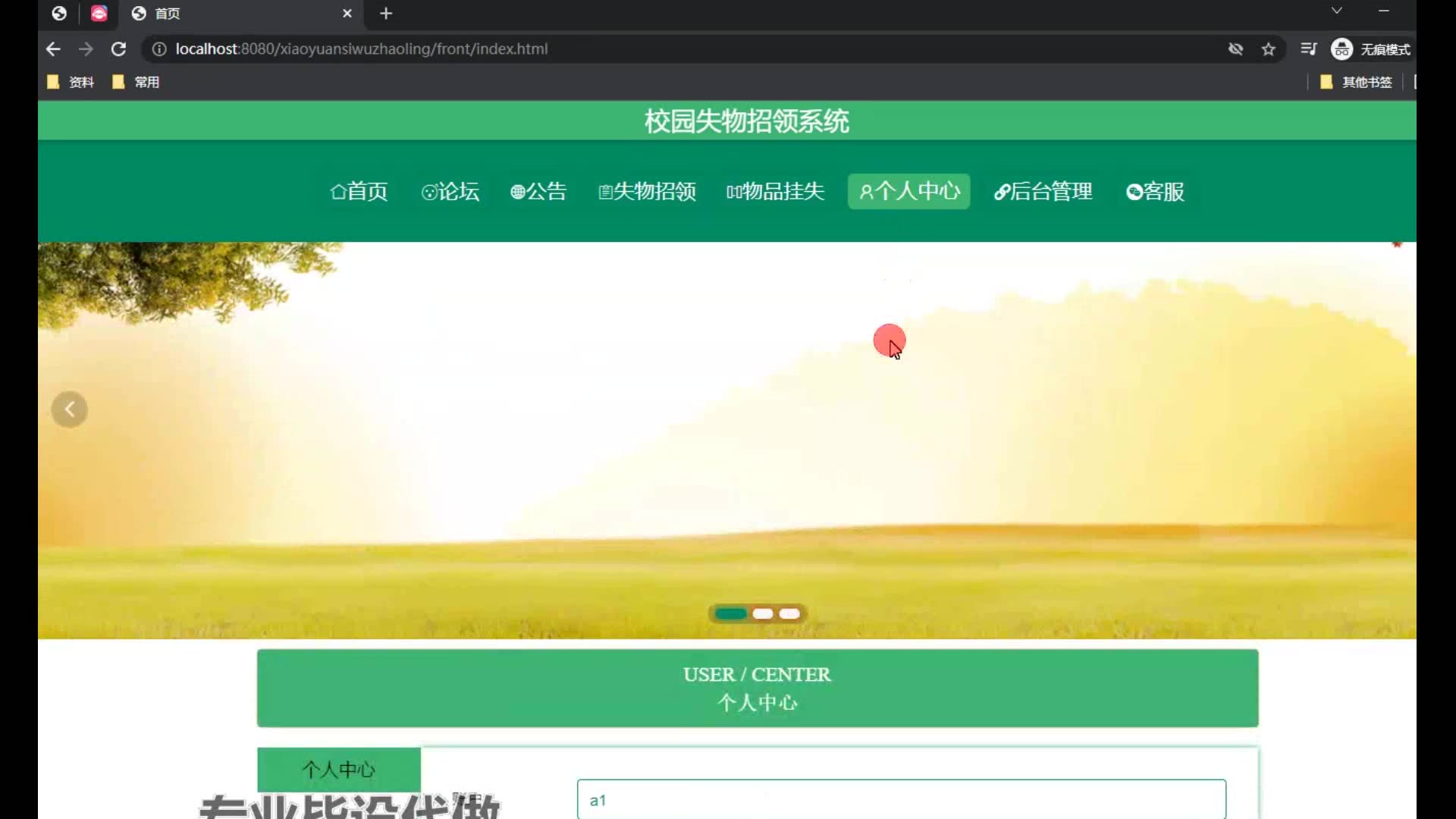1456x819 pixels.
Task: Open the 客服 customer service link
Action: point(1155,191)
